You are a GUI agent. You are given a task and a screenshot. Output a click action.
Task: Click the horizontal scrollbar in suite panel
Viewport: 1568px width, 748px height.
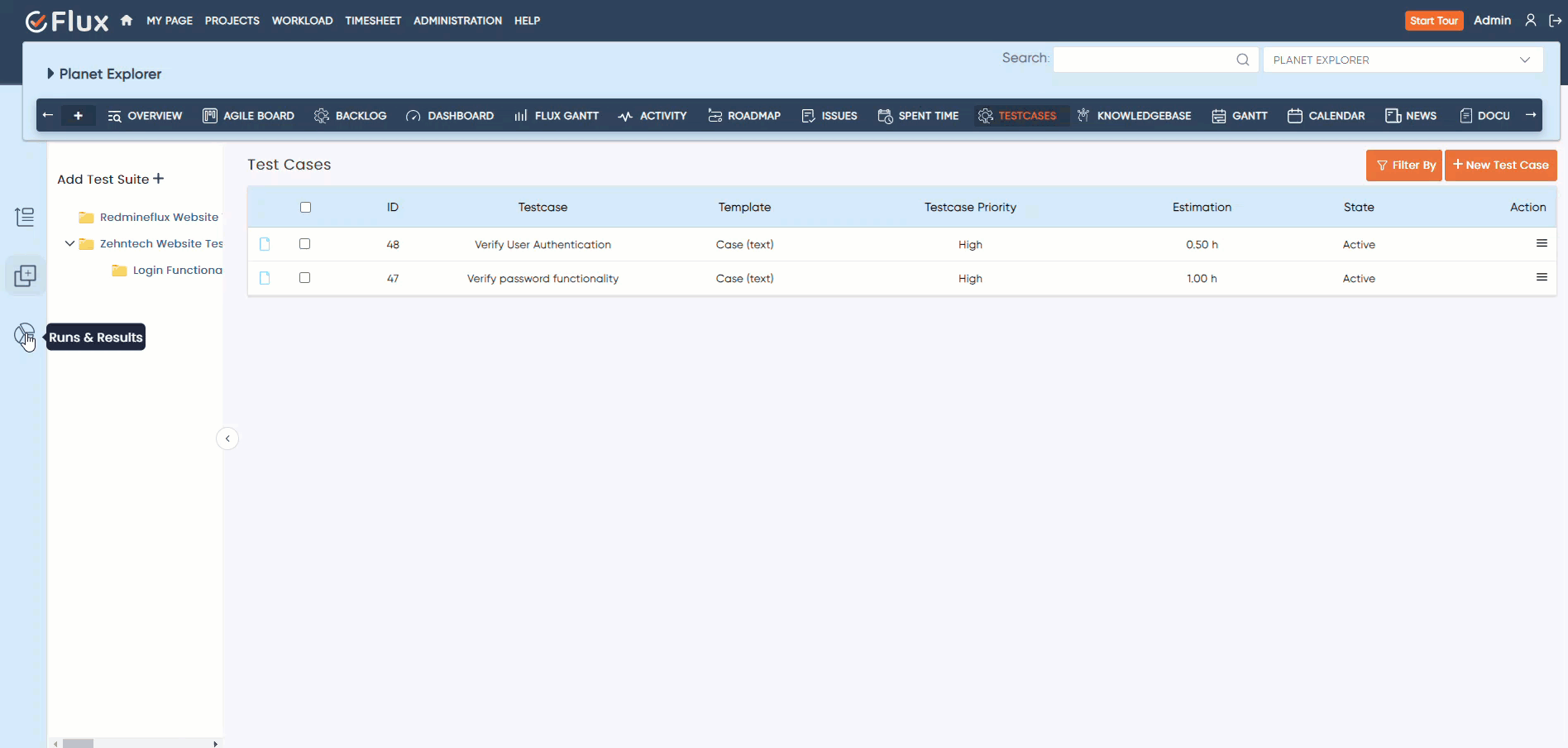79,743
